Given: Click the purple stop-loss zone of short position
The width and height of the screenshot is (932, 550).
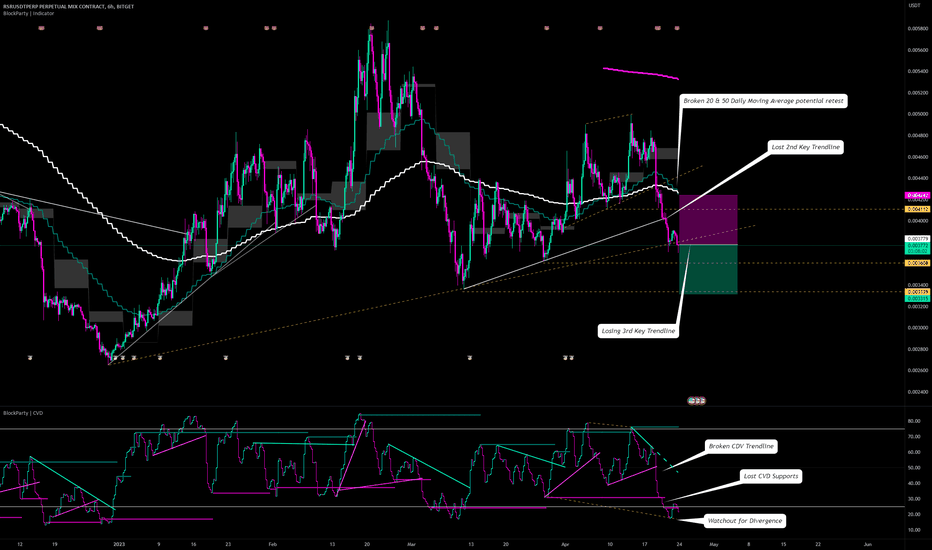Looking at the screenshot, I should (x=708, y=219).
